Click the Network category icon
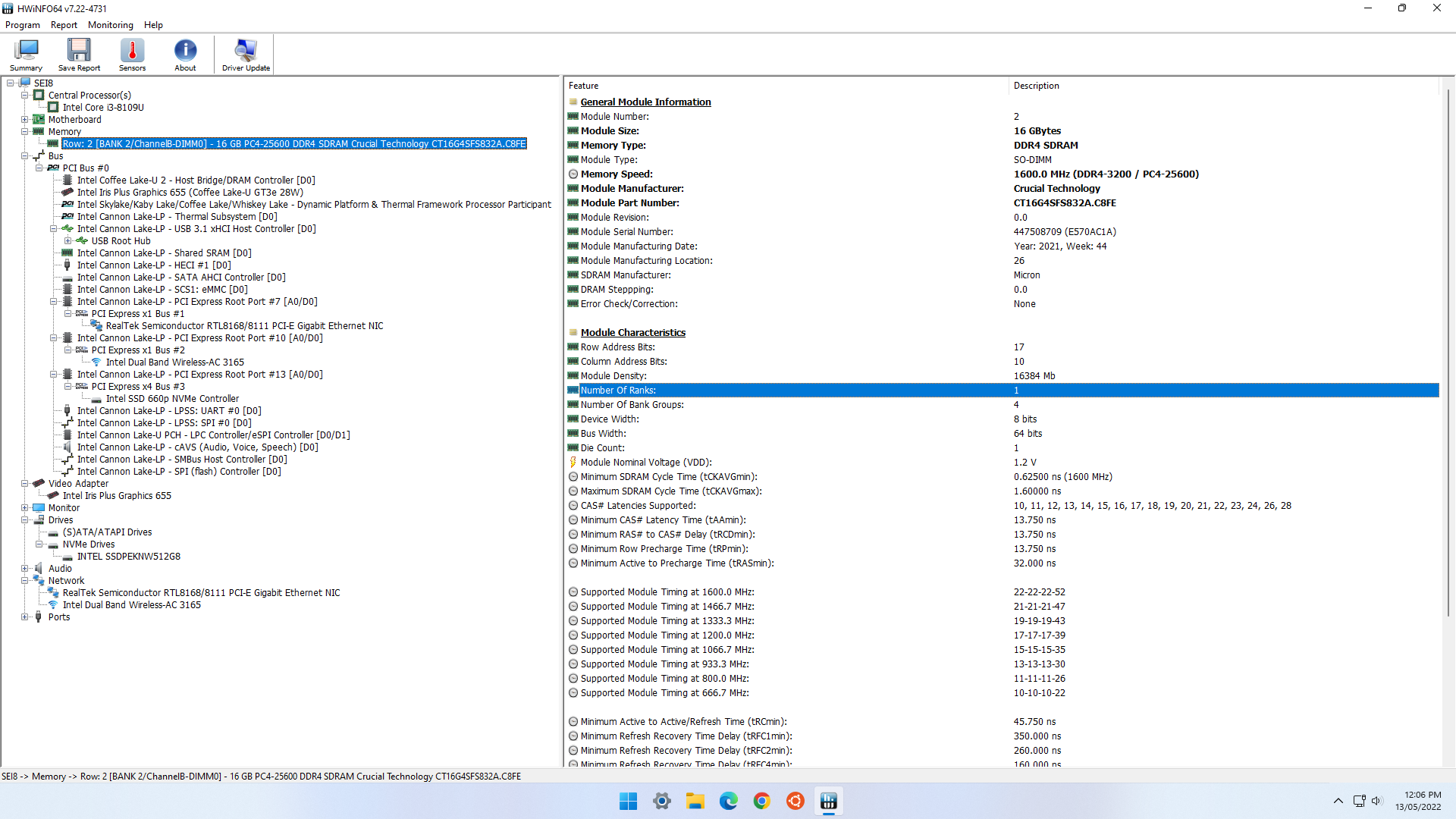This screenshot has height=819, width=1456. click(39, 581)
